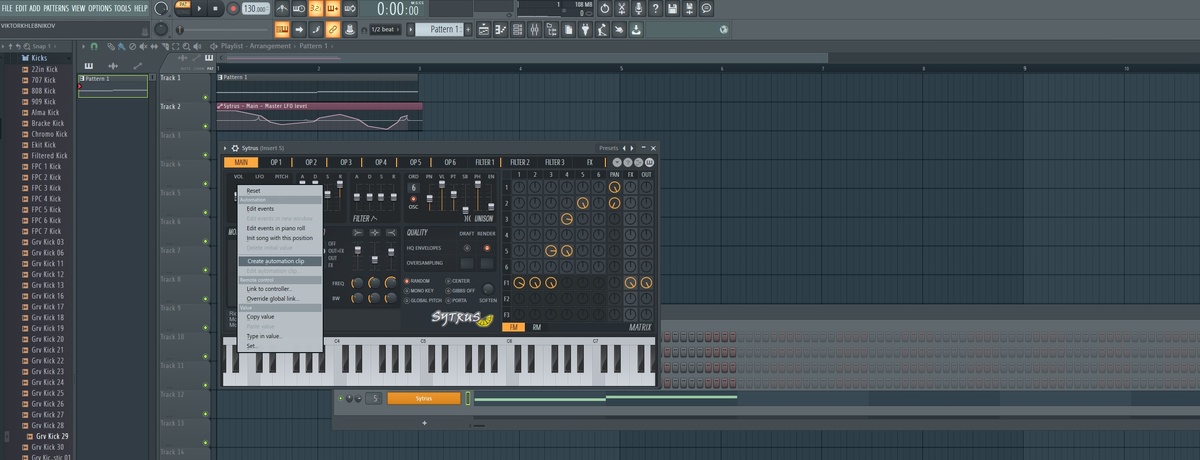The height and width of the screenshot is (460, 1200).
Task: Choose Reset in the context menu
Action: click(253, 191)
